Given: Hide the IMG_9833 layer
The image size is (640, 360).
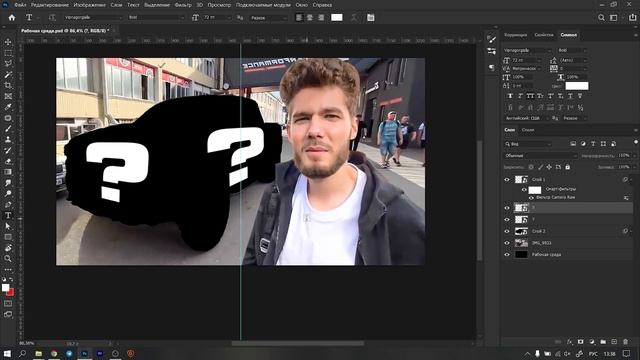Looking at the screenshot, I should tap(507, 243).
